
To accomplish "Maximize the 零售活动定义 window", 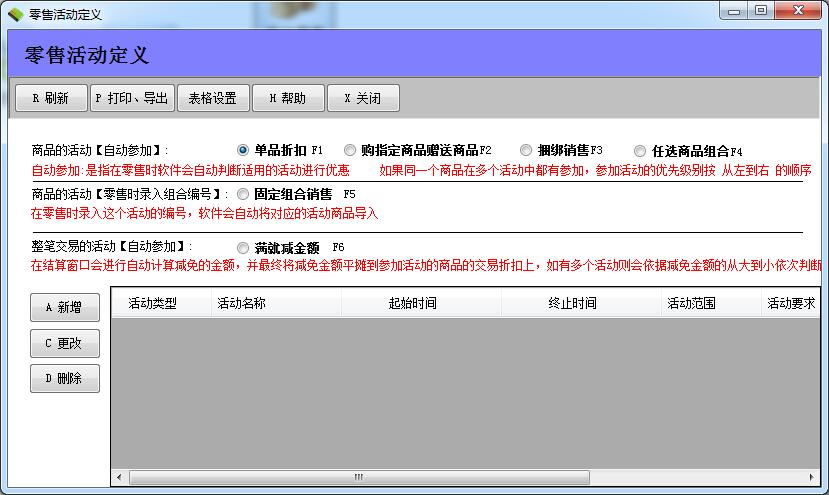I will [x=761, y=11].
